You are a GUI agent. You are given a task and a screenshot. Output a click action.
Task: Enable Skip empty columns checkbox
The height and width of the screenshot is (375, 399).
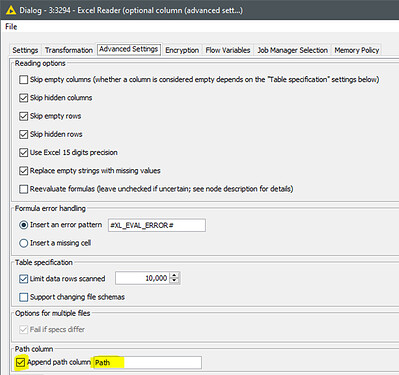point(23,80)
